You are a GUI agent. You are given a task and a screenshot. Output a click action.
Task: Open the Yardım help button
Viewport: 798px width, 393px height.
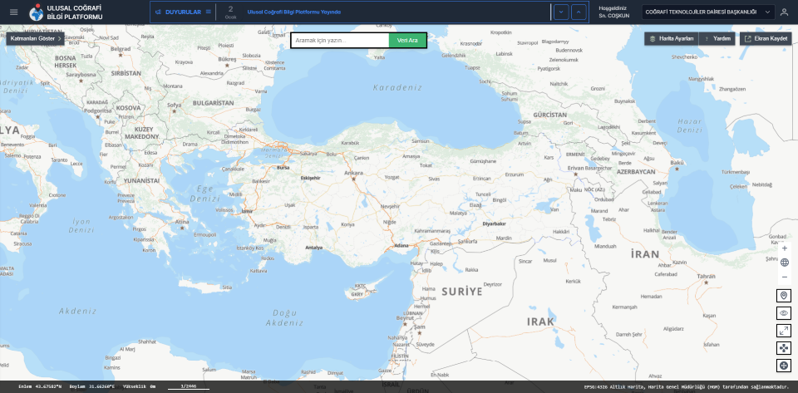click(x=717, y=39)
